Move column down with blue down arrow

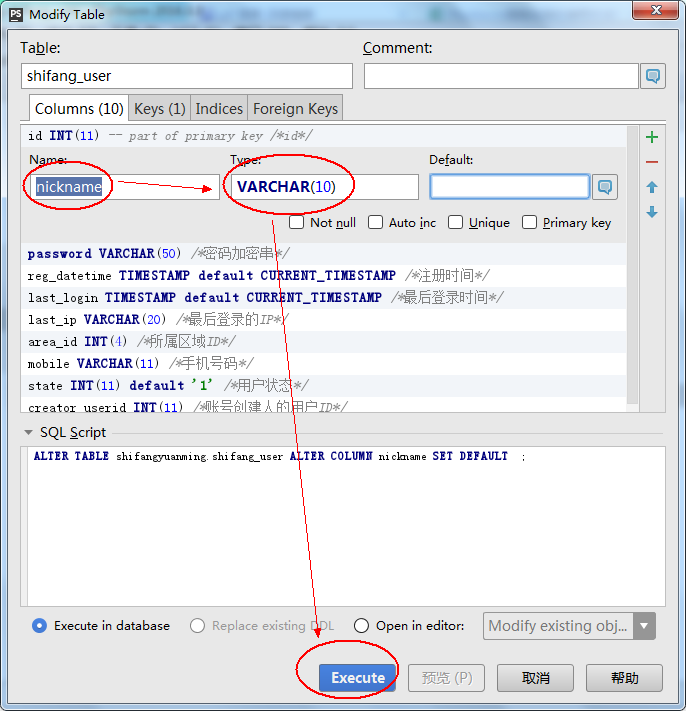[x=652, y=212]
